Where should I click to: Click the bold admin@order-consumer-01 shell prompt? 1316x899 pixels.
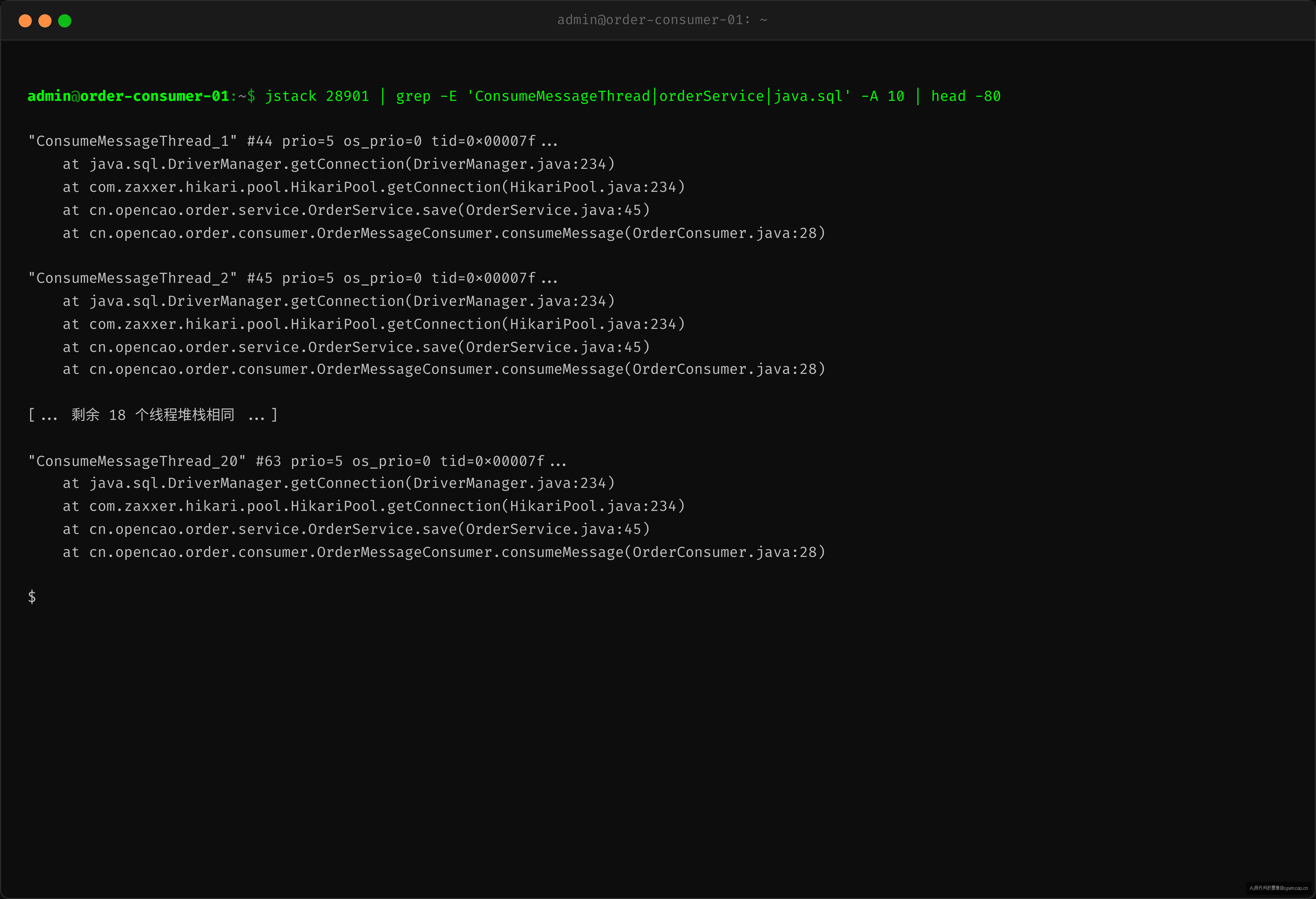(128, 96)
